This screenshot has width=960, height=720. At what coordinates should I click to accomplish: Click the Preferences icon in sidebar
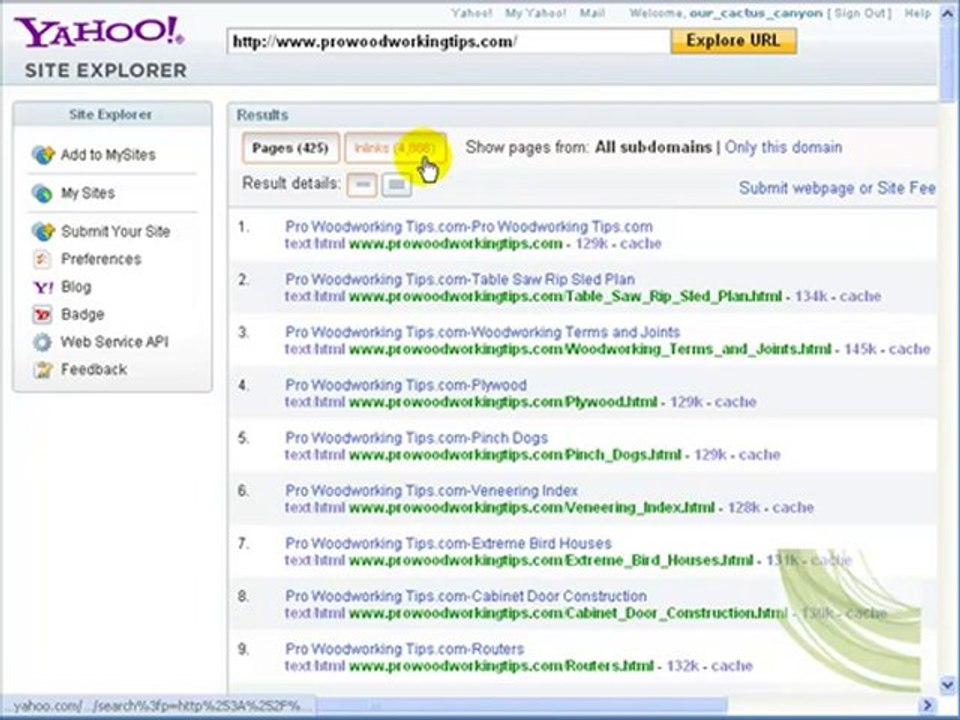[x=42, y=259]
